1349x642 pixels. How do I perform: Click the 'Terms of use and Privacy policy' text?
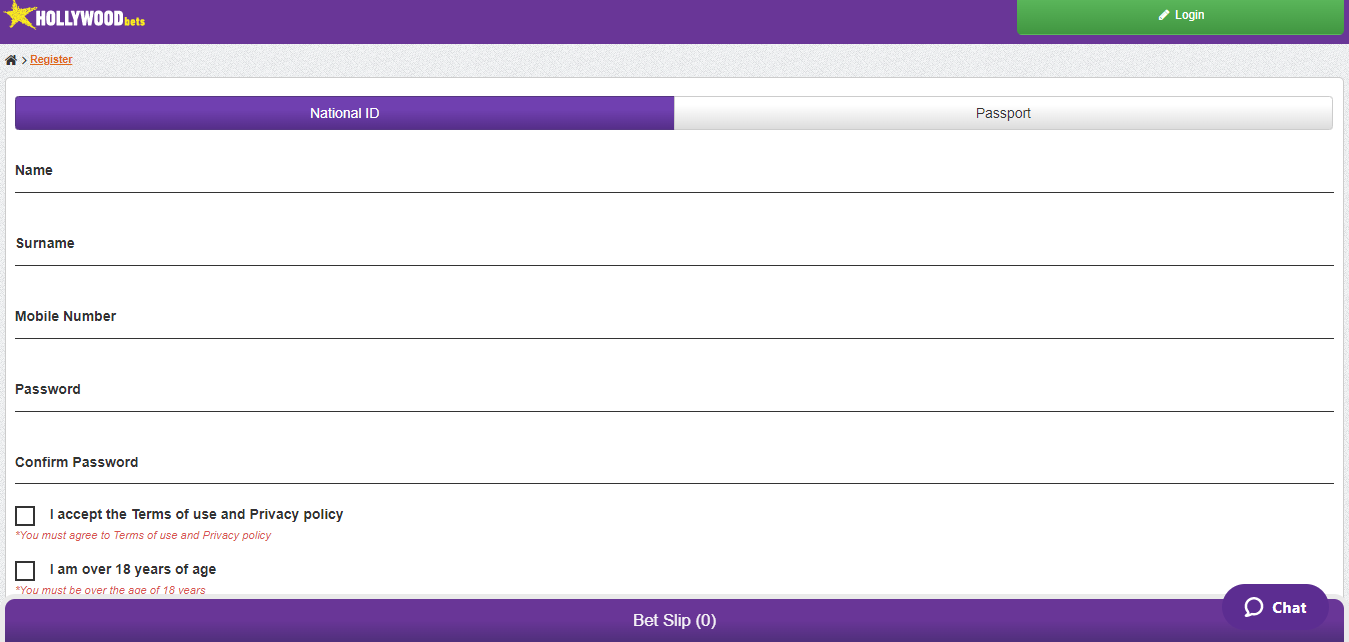(x=237, y=514)
